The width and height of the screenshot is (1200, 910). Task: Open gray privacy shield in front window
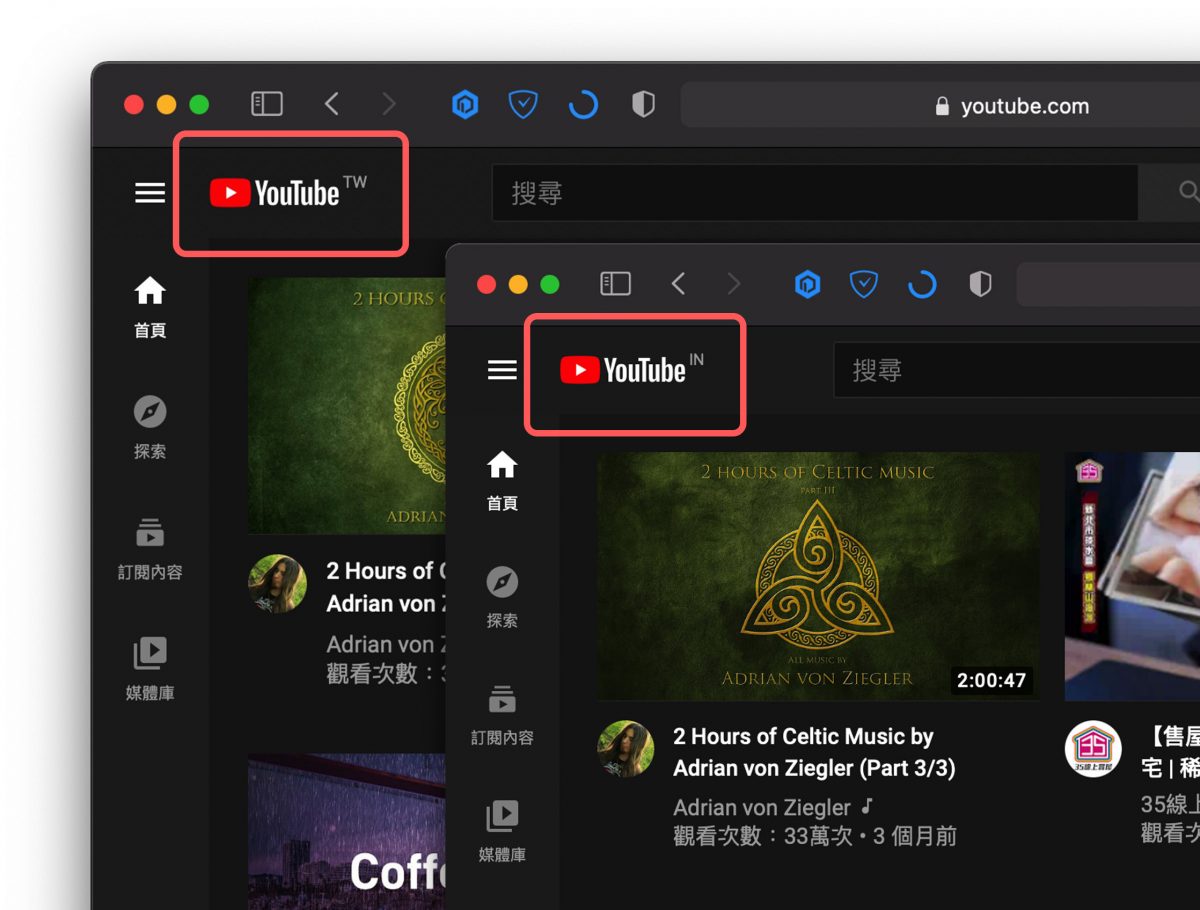[981, 285]
